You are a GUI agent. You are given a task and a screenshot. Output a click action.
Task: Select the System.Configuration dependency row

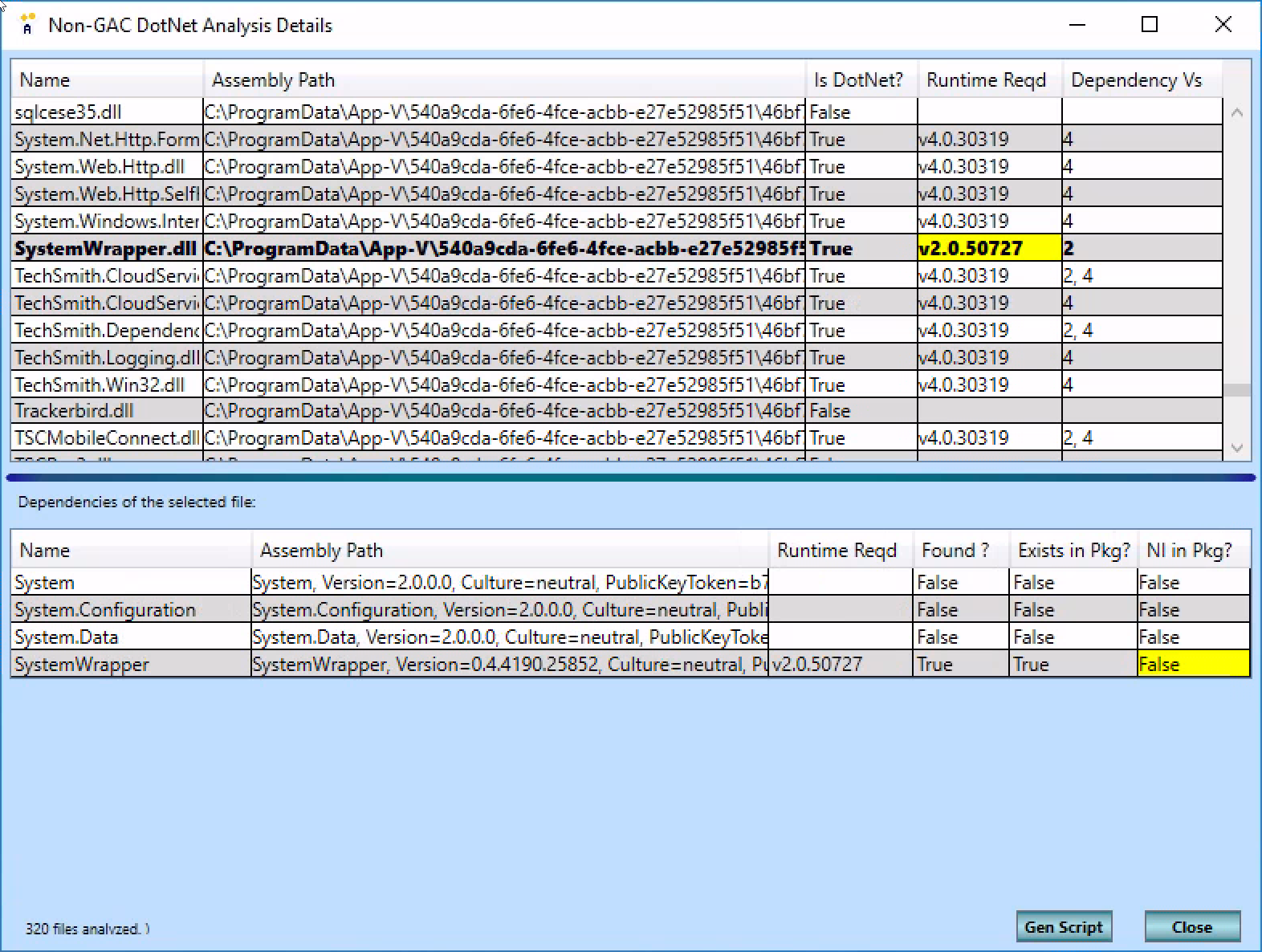pyautogui.click(x=630, y=610)
